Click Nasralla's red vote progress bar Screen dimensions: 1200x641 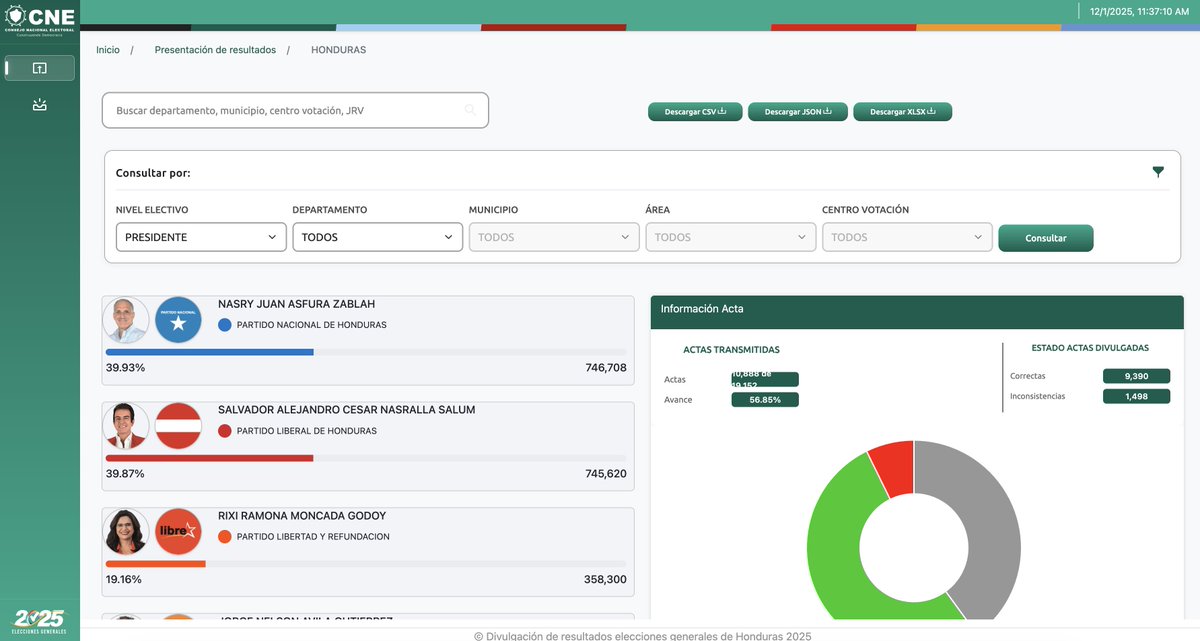210,458
